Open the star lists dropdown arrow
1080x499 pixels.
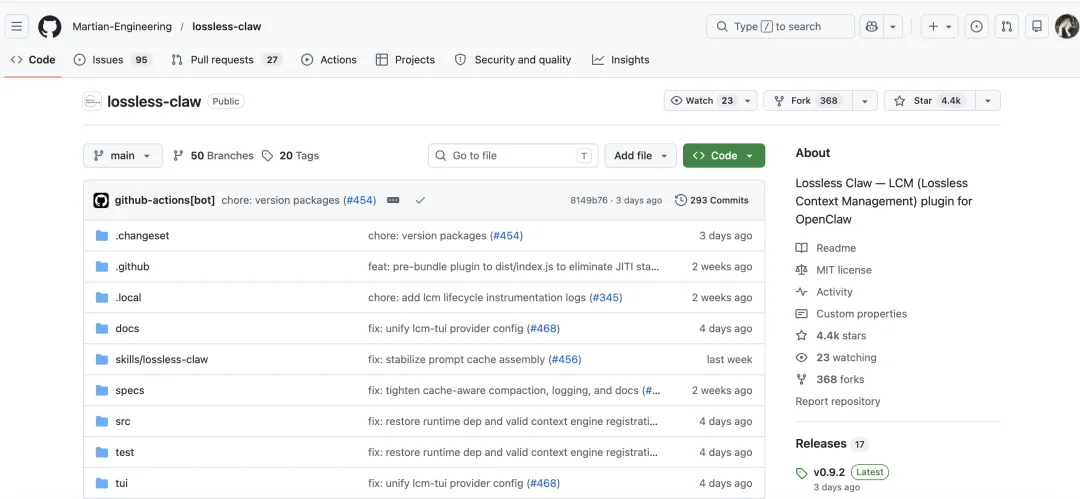point(988,101)
